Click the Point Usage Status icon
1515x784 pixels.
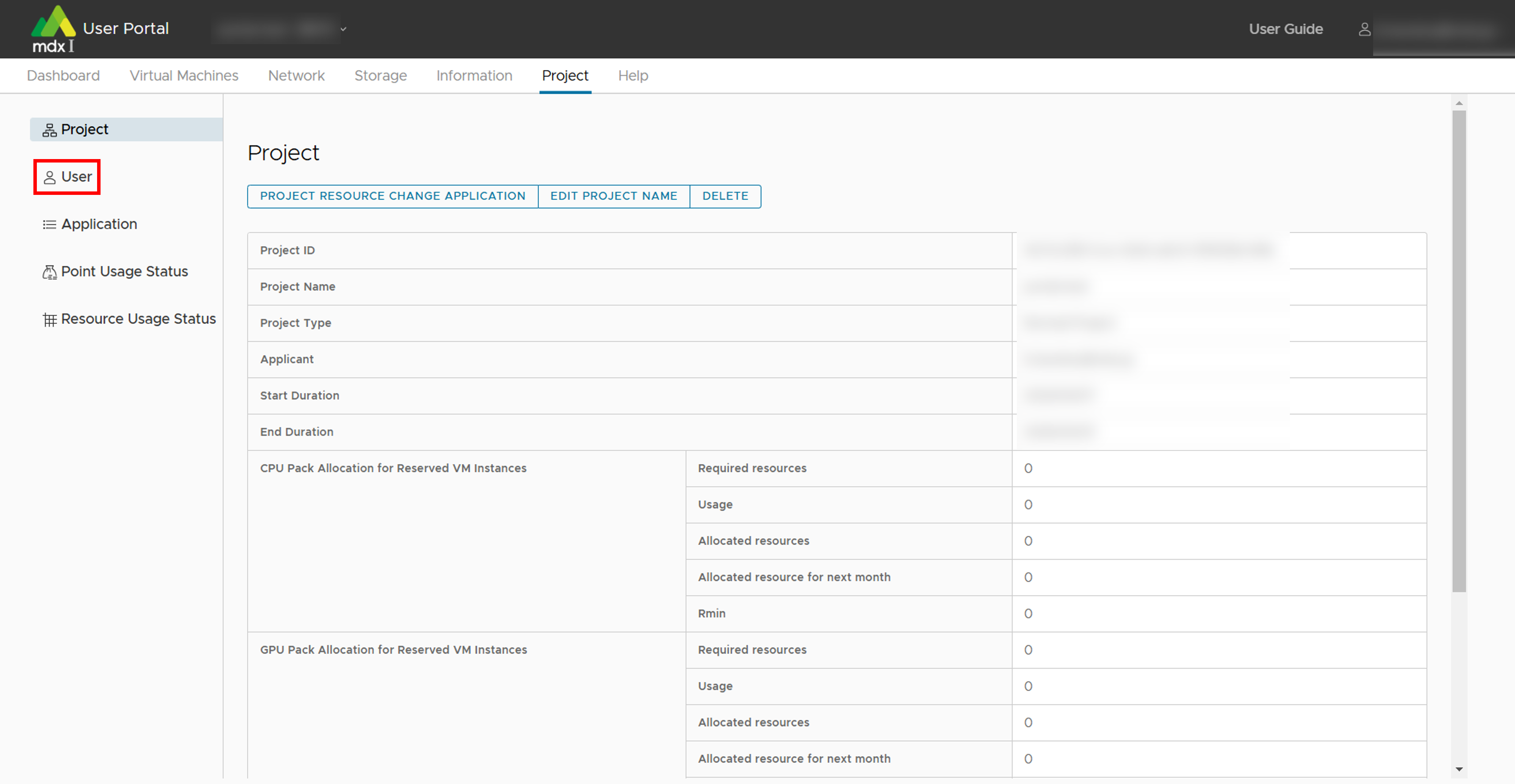tap(49, 272)
